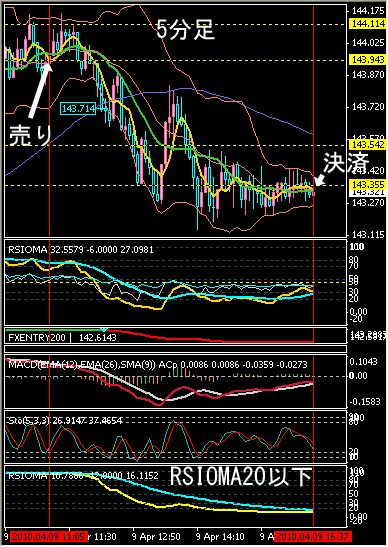The image size is (388, 547).
Task: Click the 143.870 value on price scale
Action: [368, 75]
